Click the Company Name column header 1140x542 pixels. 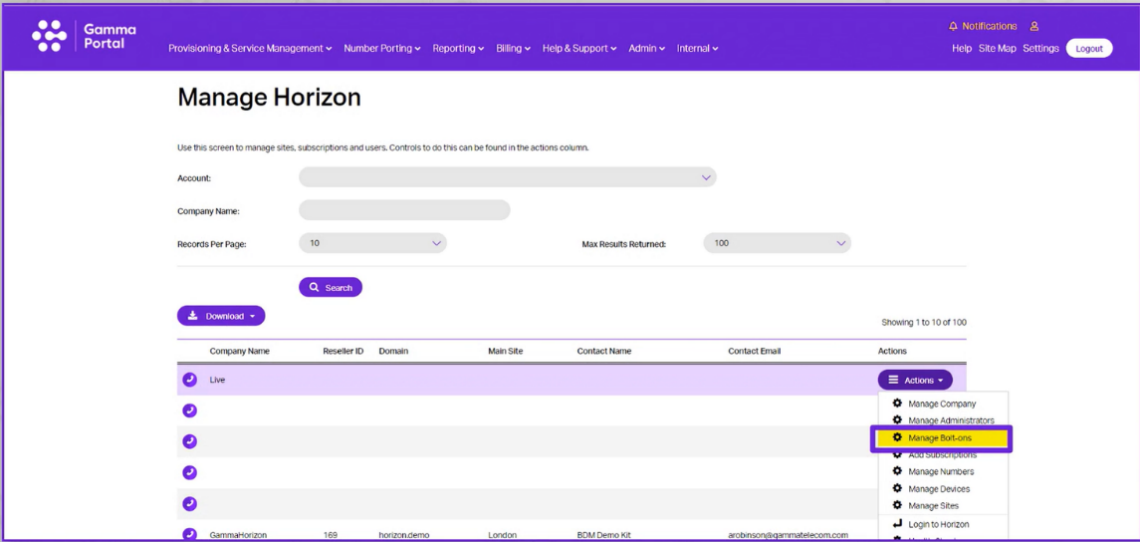[239, 351]
